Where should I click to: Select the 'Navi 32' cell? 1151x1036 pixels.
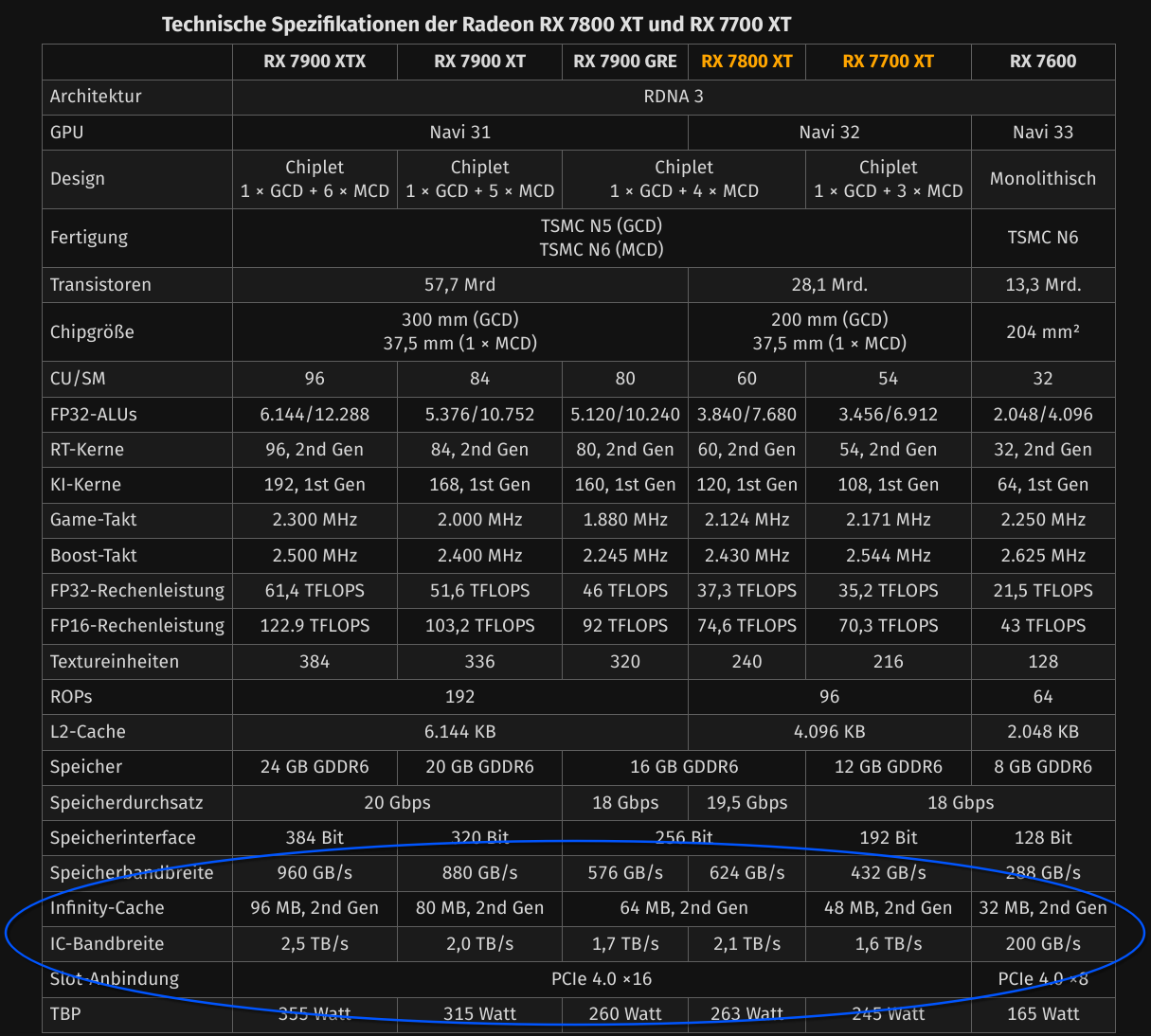(829, 133)
